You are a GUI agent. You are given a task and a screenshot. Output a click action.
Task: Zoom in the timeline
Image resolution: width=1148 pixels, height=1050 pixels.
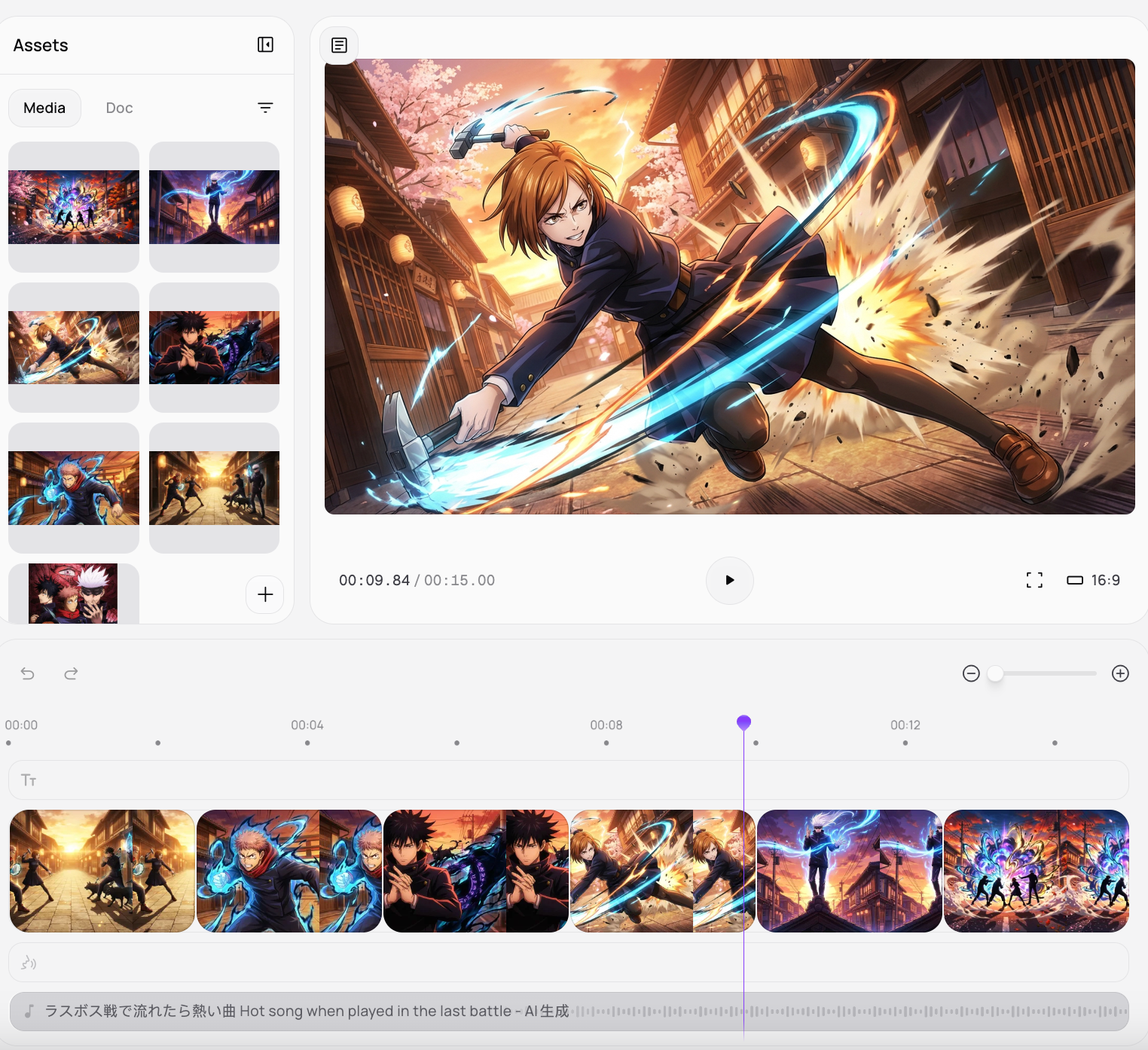coord(1120,673)
